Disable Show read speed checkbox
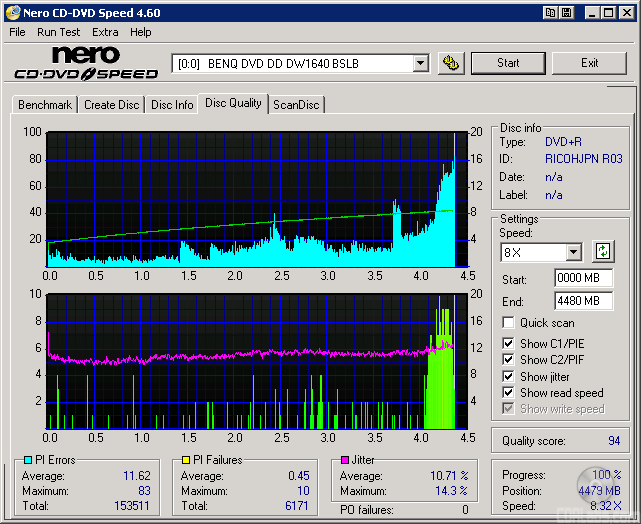The height and width of the screenshot is (524, 641). (x=509, y=393)
